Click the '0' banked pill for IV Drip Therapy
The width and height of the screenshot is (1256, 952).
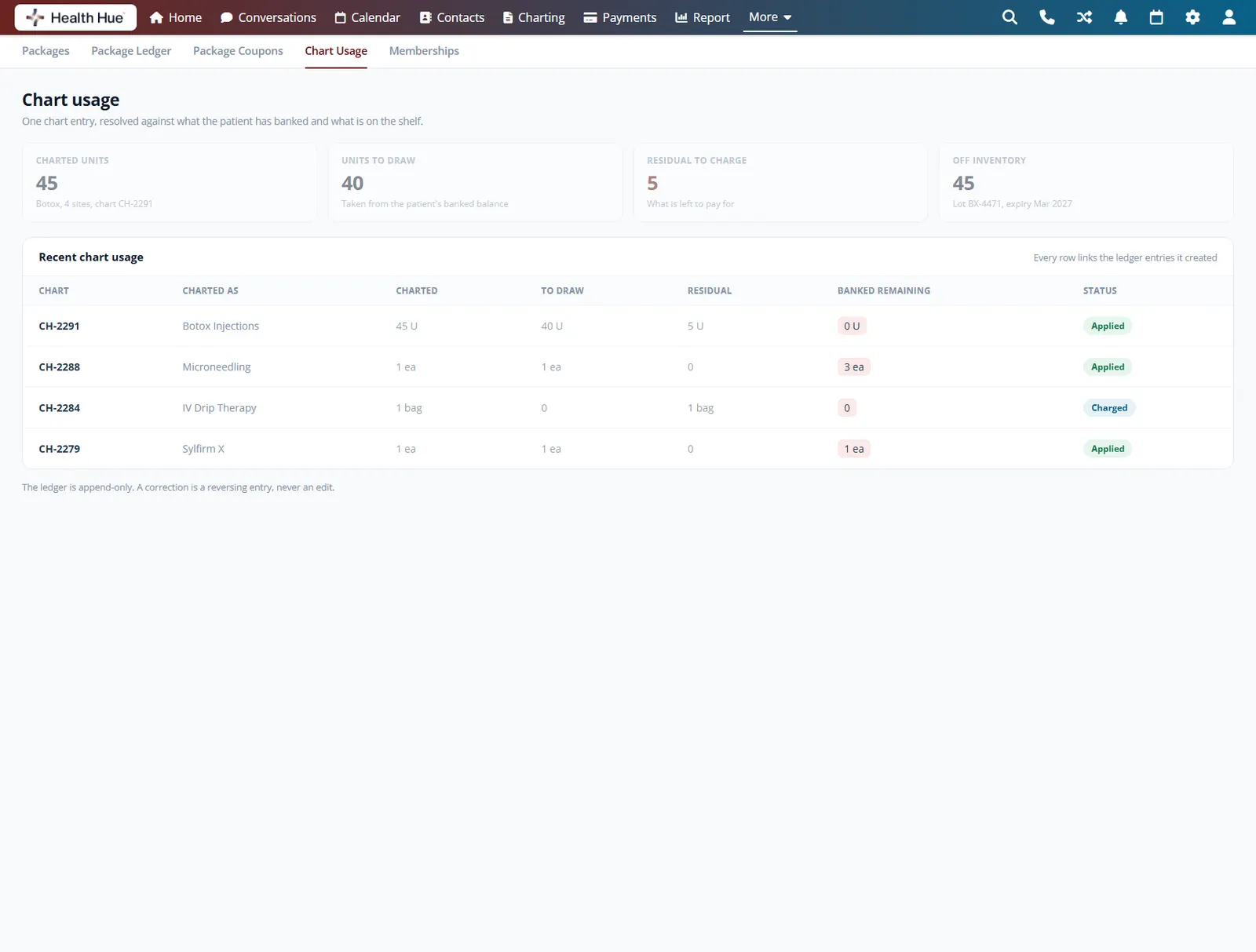click(847, 407)
